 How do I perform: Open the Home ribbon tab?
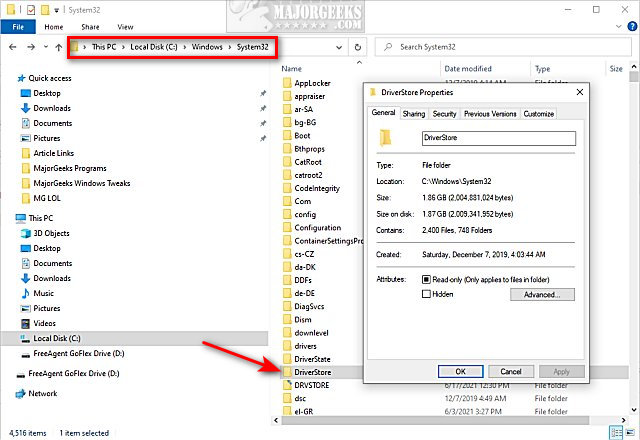(54, 27)
